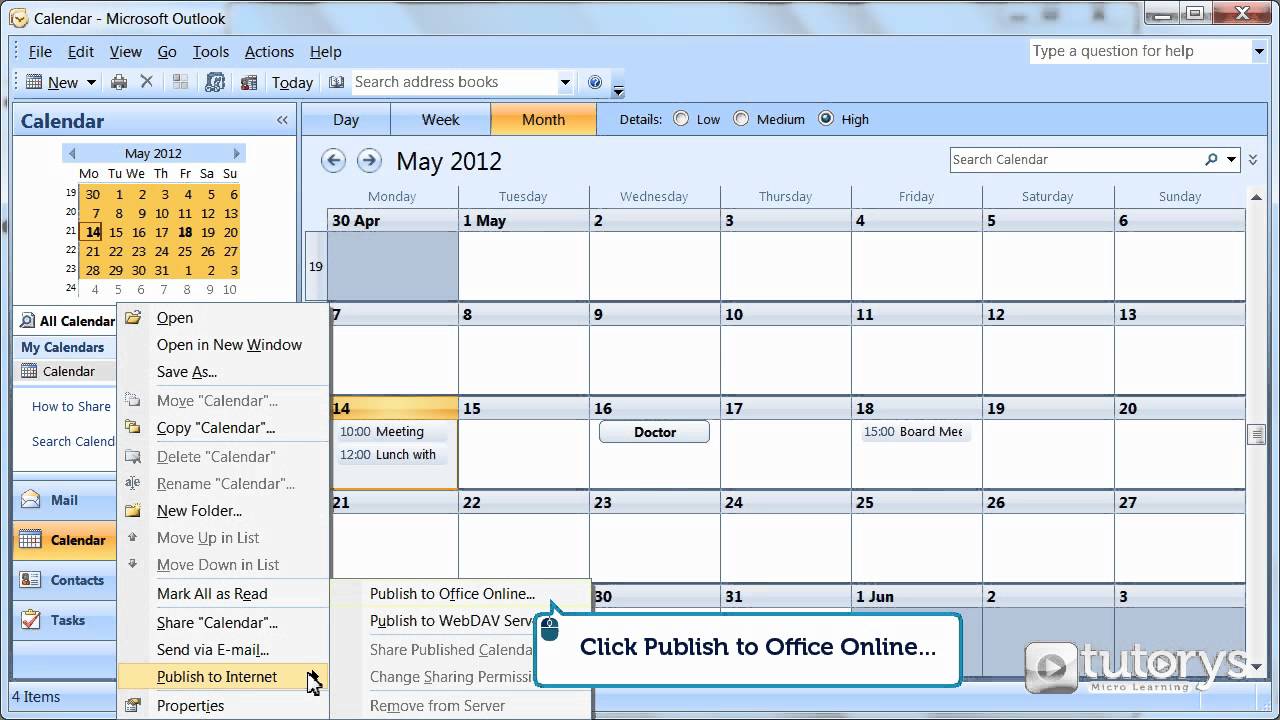The height and width of the screenshot is (720, 1280).
Task: Click the Copy Calendar icon in context menu
Action: (133, 427)
